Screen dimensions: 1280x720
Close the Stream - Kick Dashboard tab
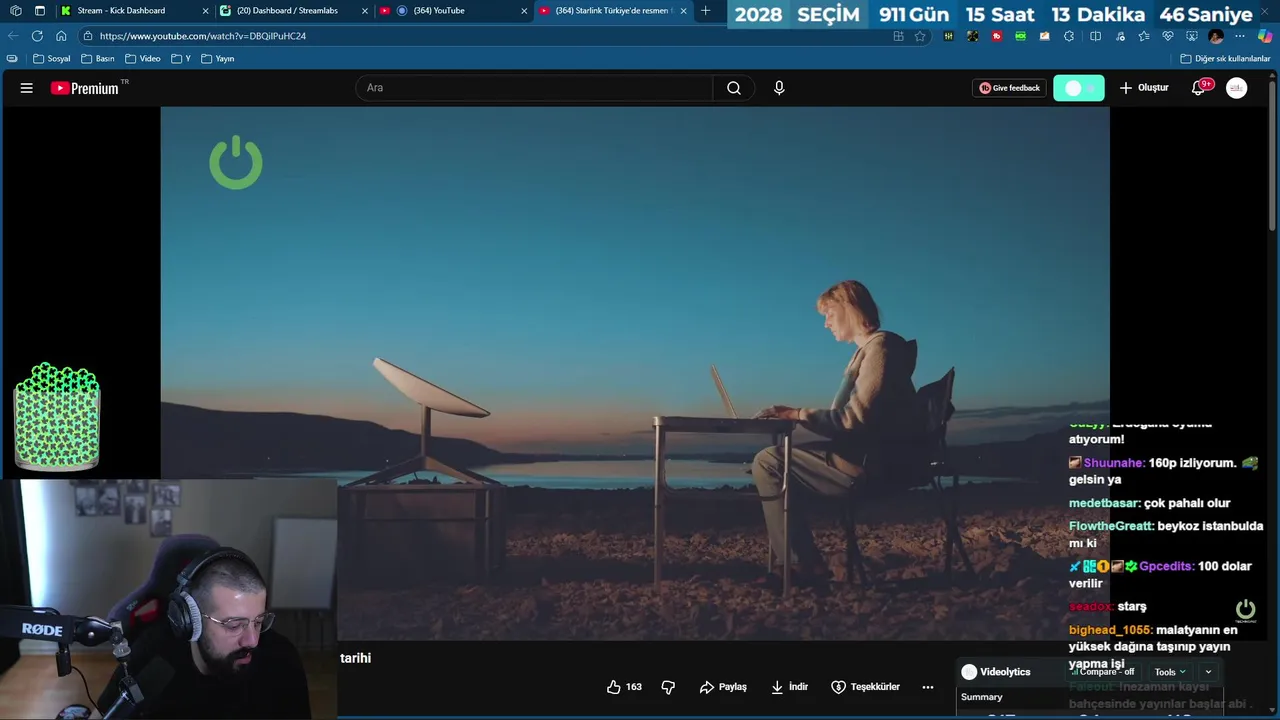pyautogui.click(x=205, y=11)
